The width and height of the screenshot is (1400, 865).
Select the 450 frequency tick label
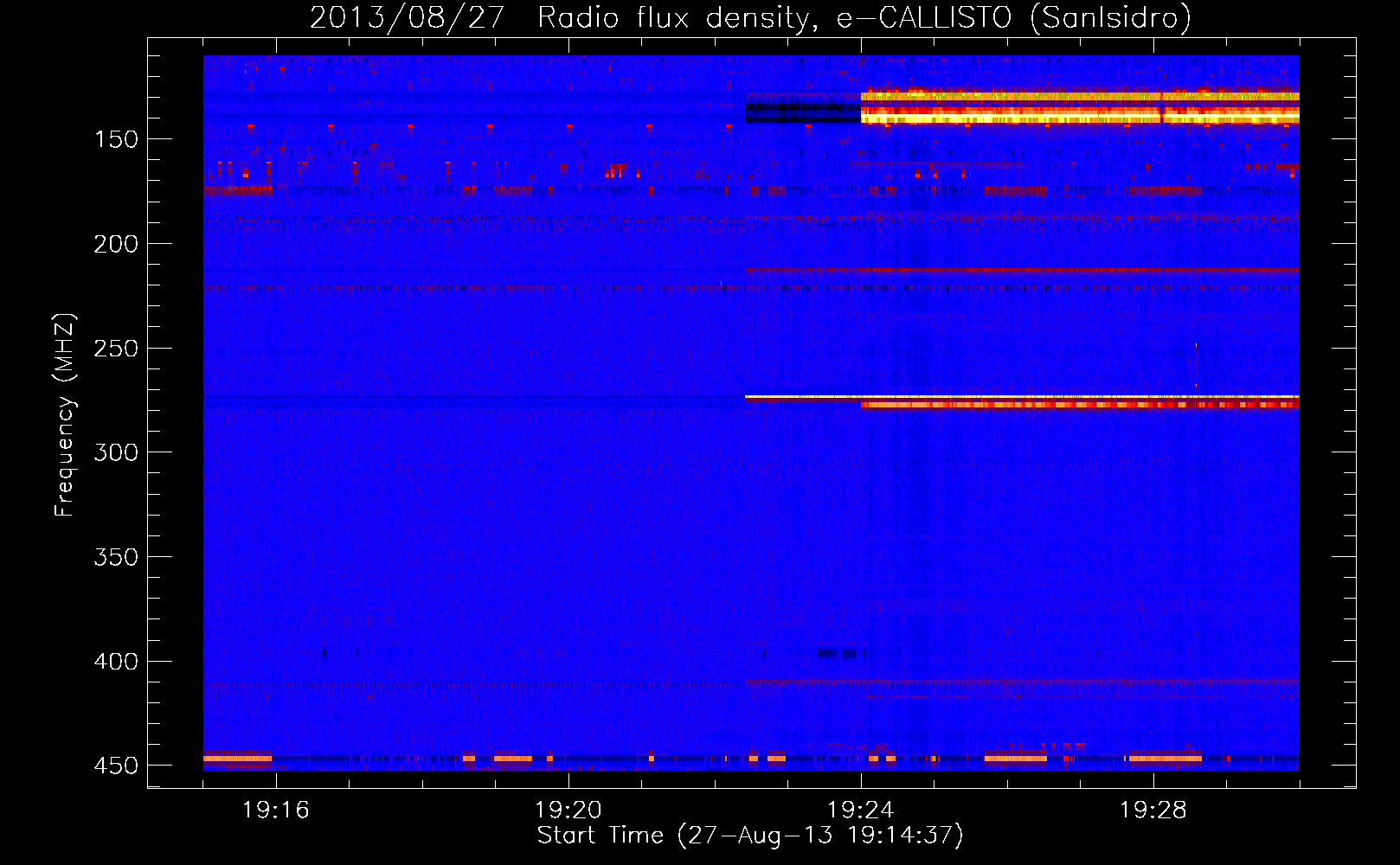coord(116,766)
